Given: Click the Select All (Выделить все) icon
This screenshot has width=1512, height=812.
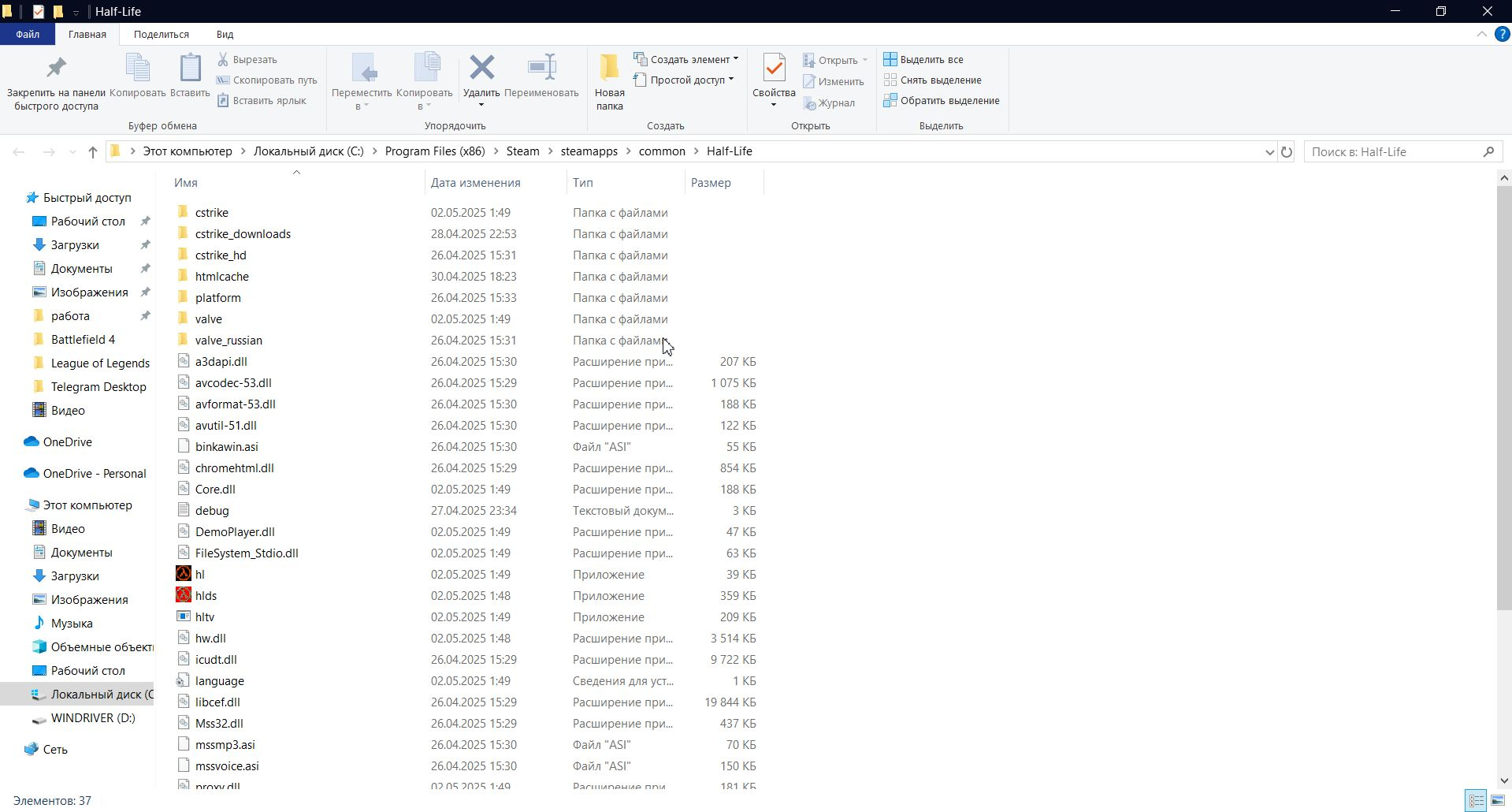Looking at the screenshot, I should pyautogui.click(x=890, y=60).
